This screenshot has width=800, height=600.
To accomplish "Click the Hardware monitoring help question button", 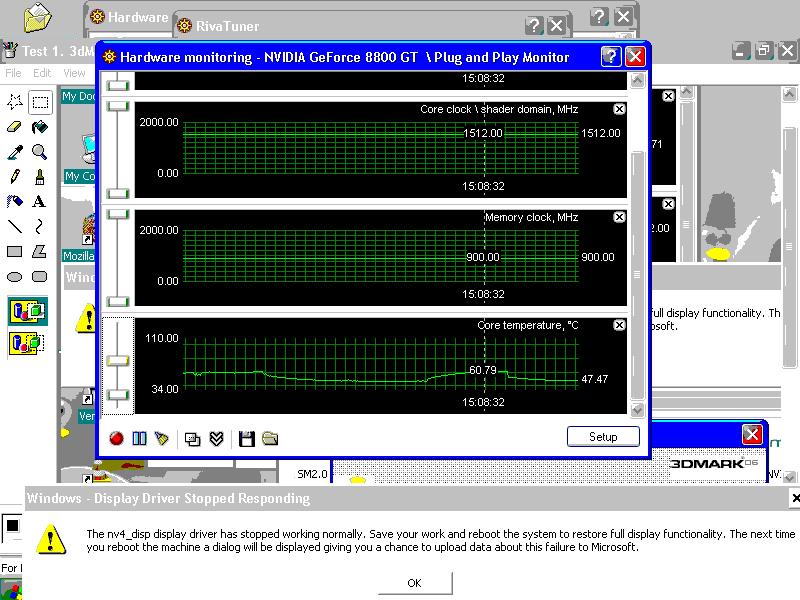I will [x=611, y=57].
